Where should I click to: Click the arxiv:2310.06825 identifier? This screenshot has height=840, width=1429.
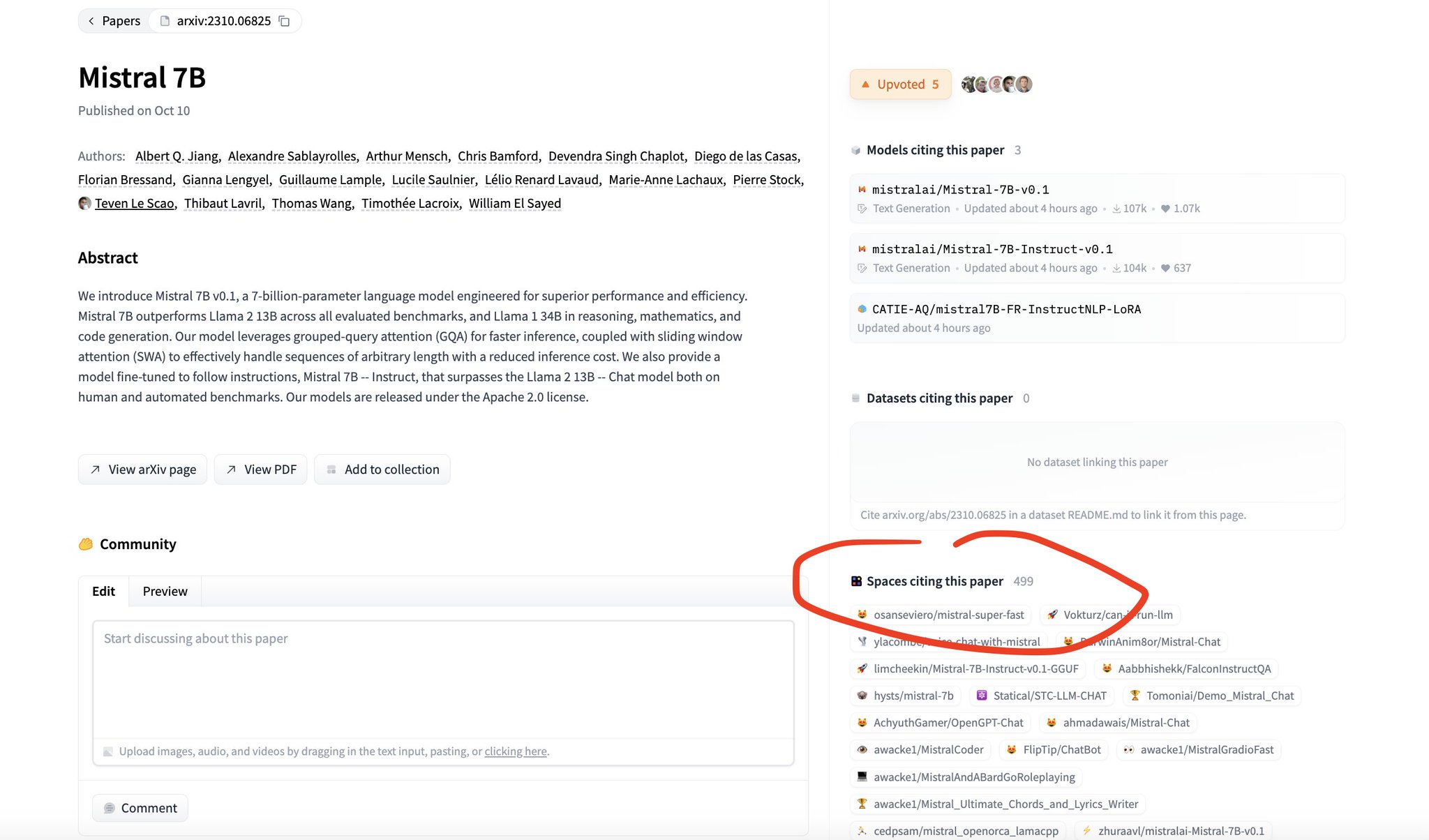coord(224,21)
